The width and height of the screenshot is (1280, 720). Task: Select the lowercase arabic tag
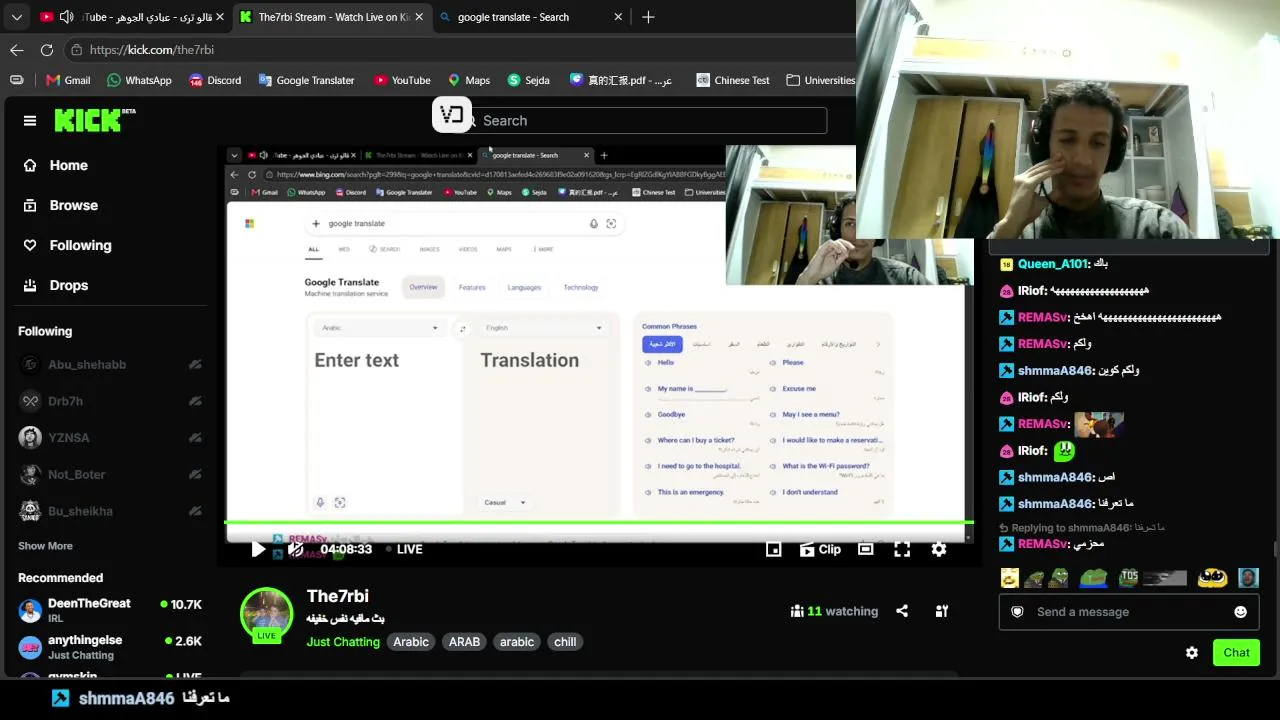pos(517,642)
